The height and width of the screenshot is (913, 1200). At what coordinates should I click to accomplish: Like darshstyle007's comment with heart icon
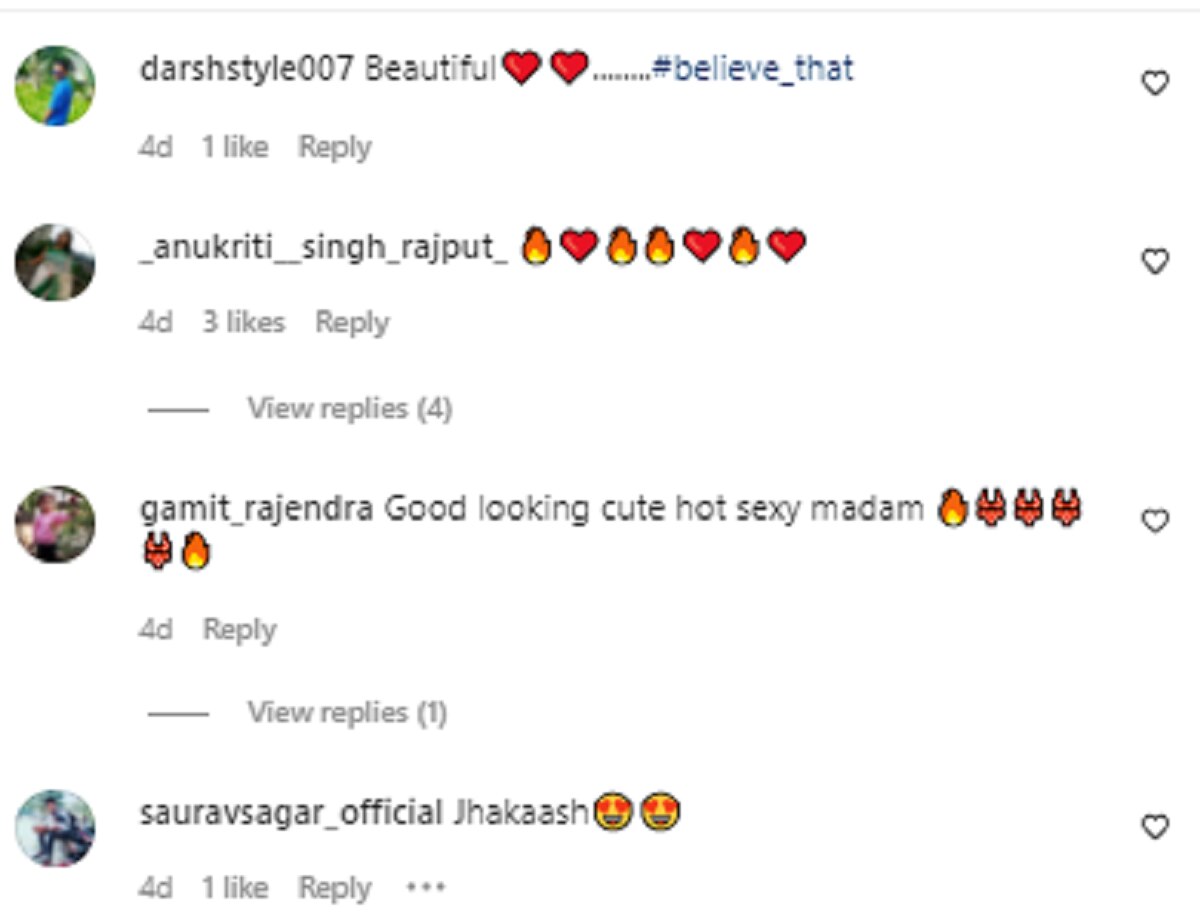pyautogui.click(x=1155, y=84)
